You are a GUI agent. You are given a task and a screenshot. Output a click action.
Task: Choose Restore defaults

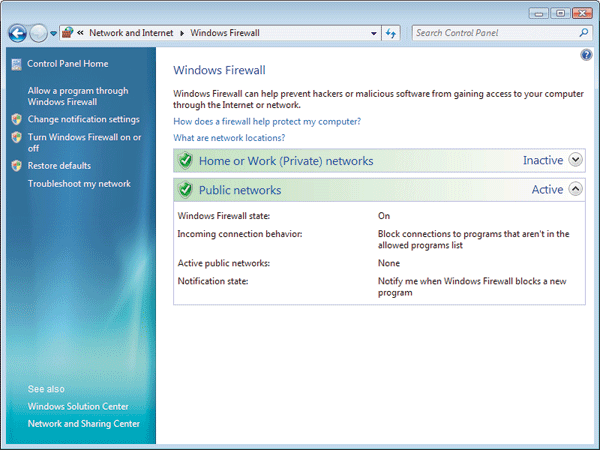click(x=59, y=166)
